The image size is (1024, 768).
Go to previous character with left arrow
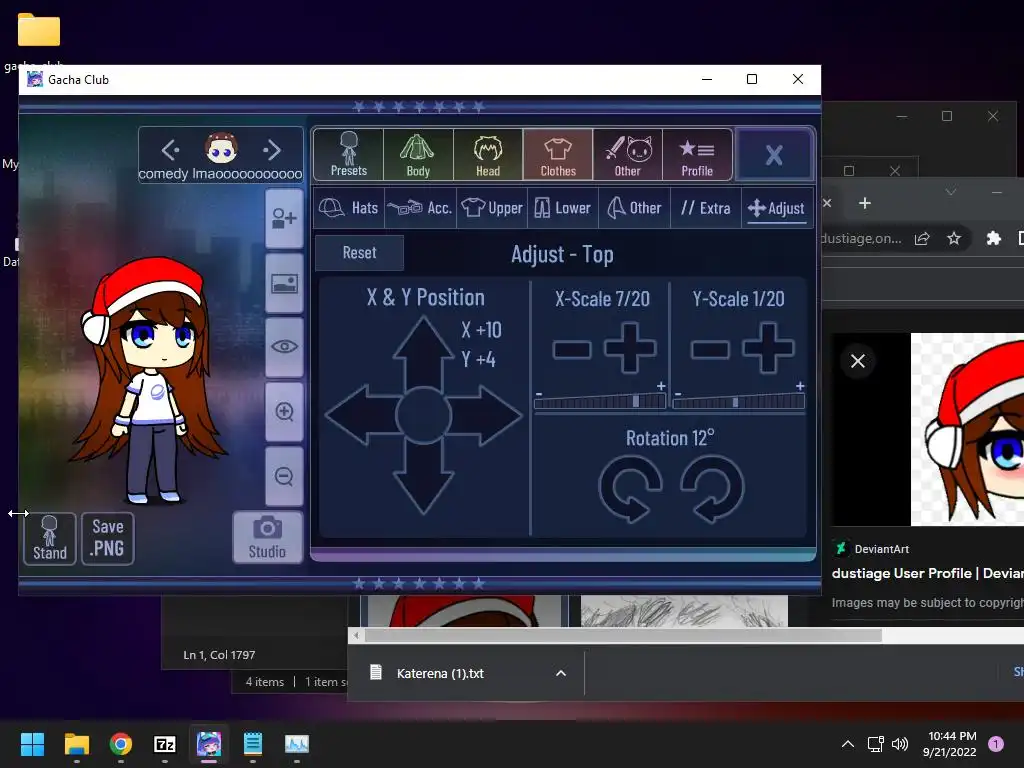[x=170, y=150]
